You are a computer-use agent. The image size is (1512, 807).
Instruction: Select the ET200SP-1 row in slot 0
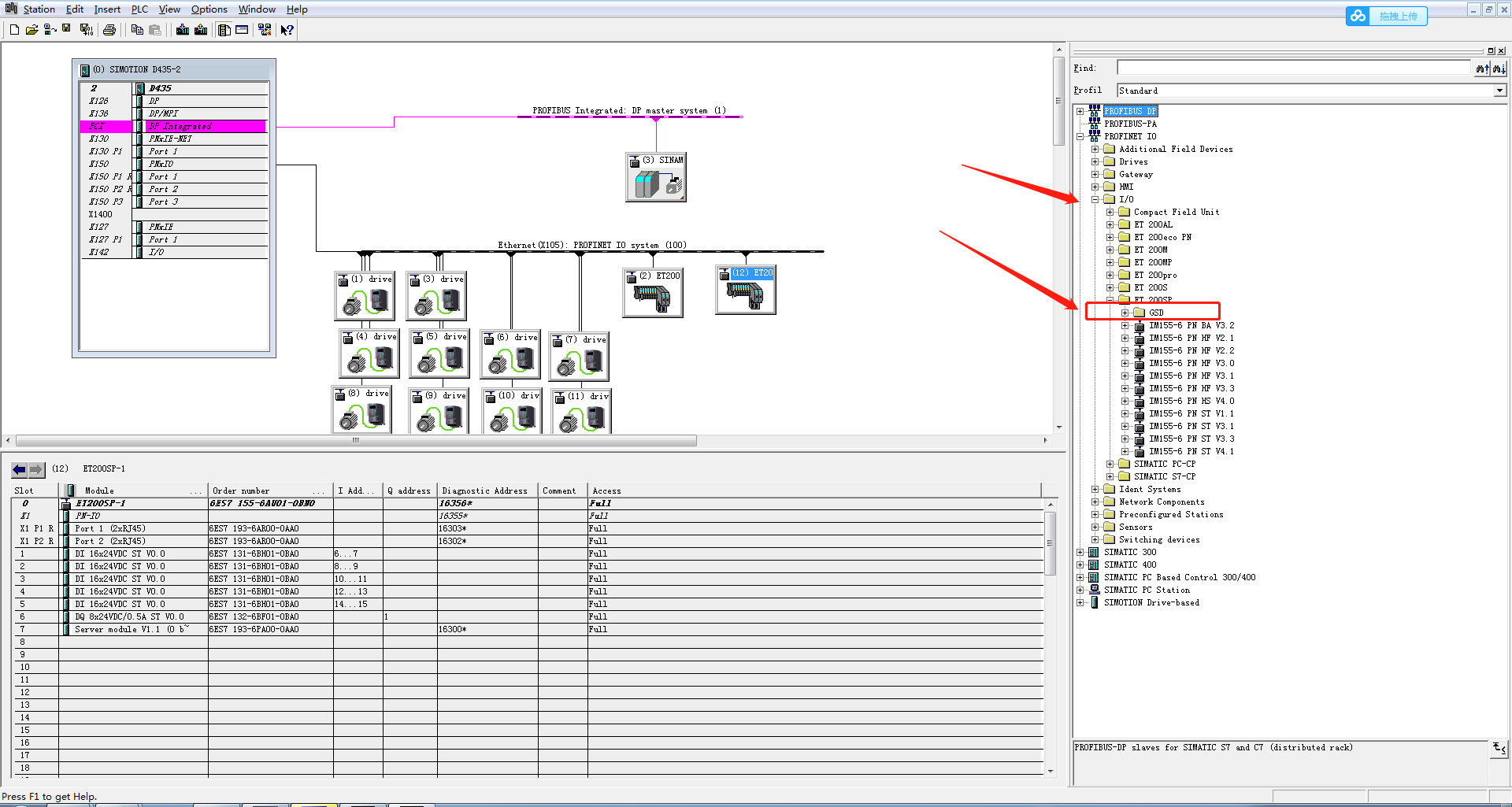click(x=528, y=503)
